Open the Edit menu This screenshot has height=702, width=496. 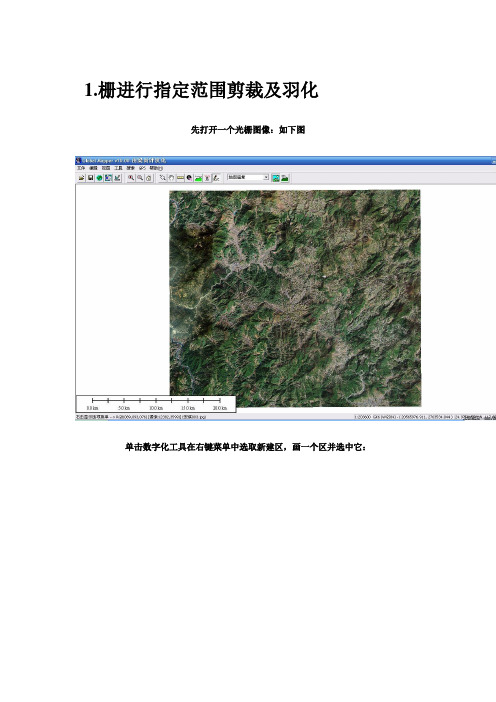[x=93, y=168]
